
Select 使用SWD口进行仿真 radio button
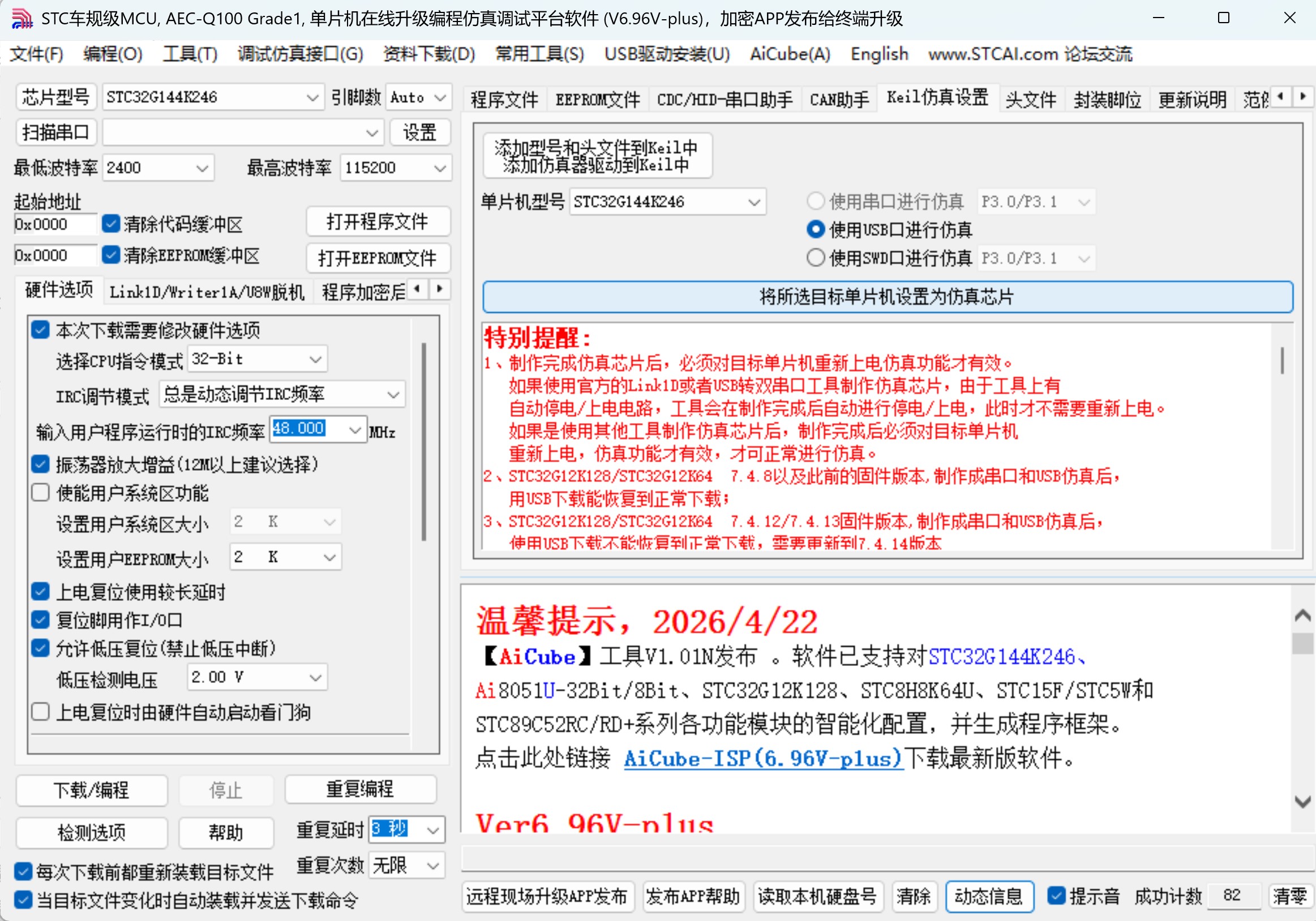[816, 258]
